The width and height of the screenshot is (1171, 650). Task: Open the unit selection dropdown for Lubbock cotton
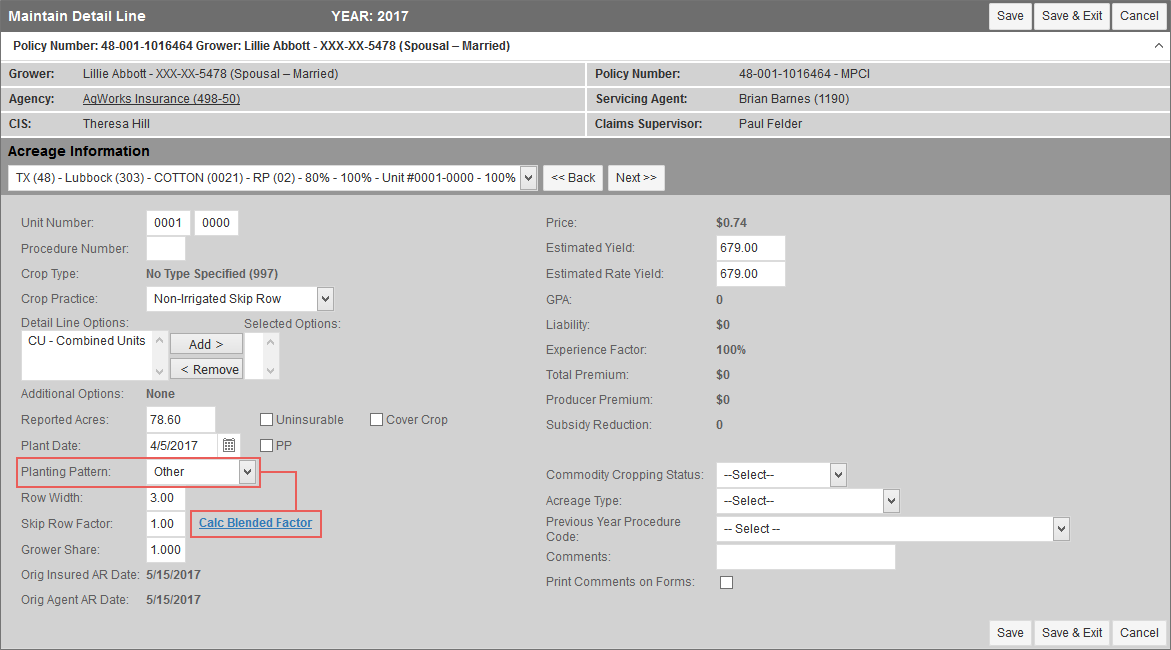click(x=528, y=178)
